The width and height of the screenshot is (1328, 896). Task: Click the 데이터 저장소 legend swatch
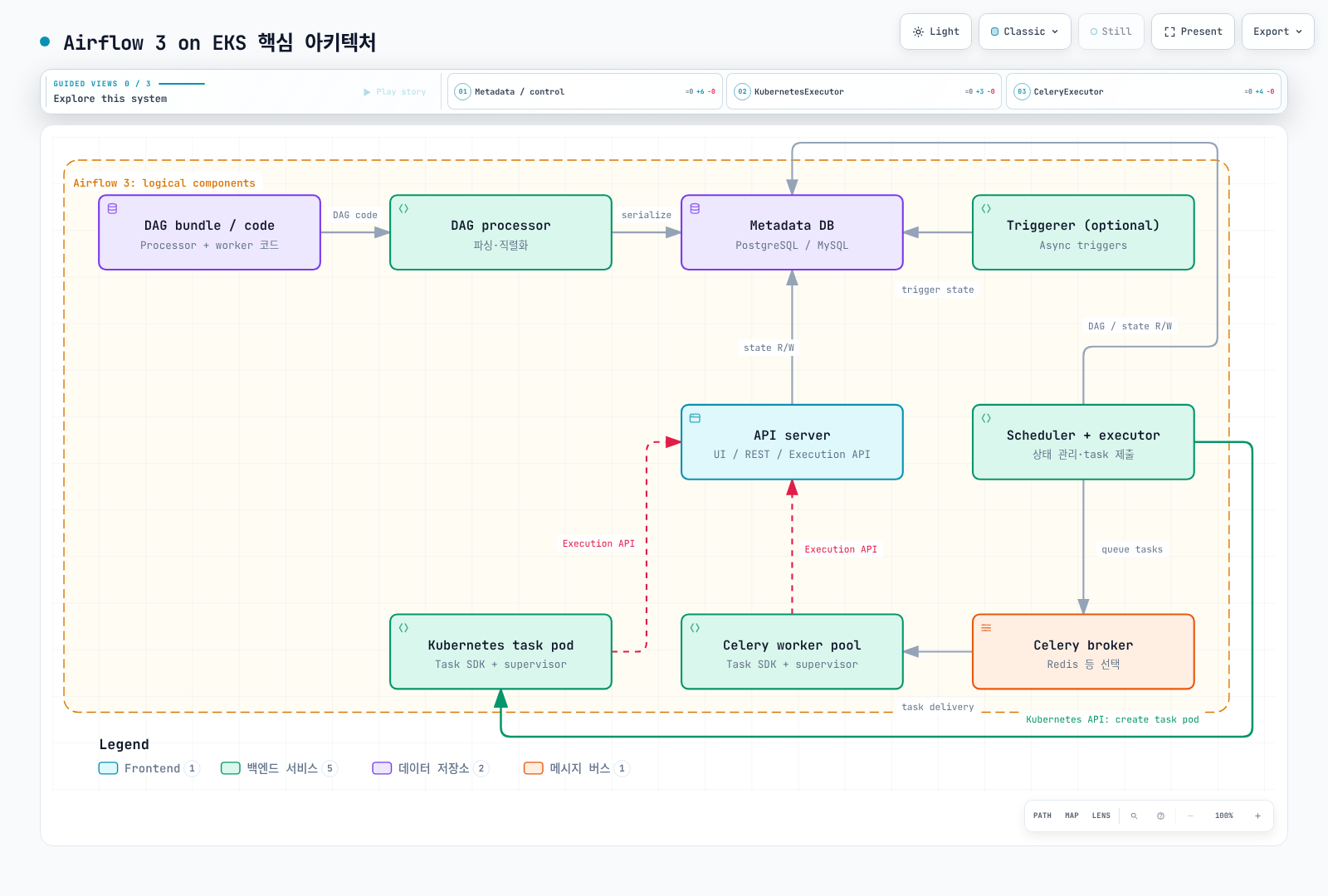(x=382, y=768)
